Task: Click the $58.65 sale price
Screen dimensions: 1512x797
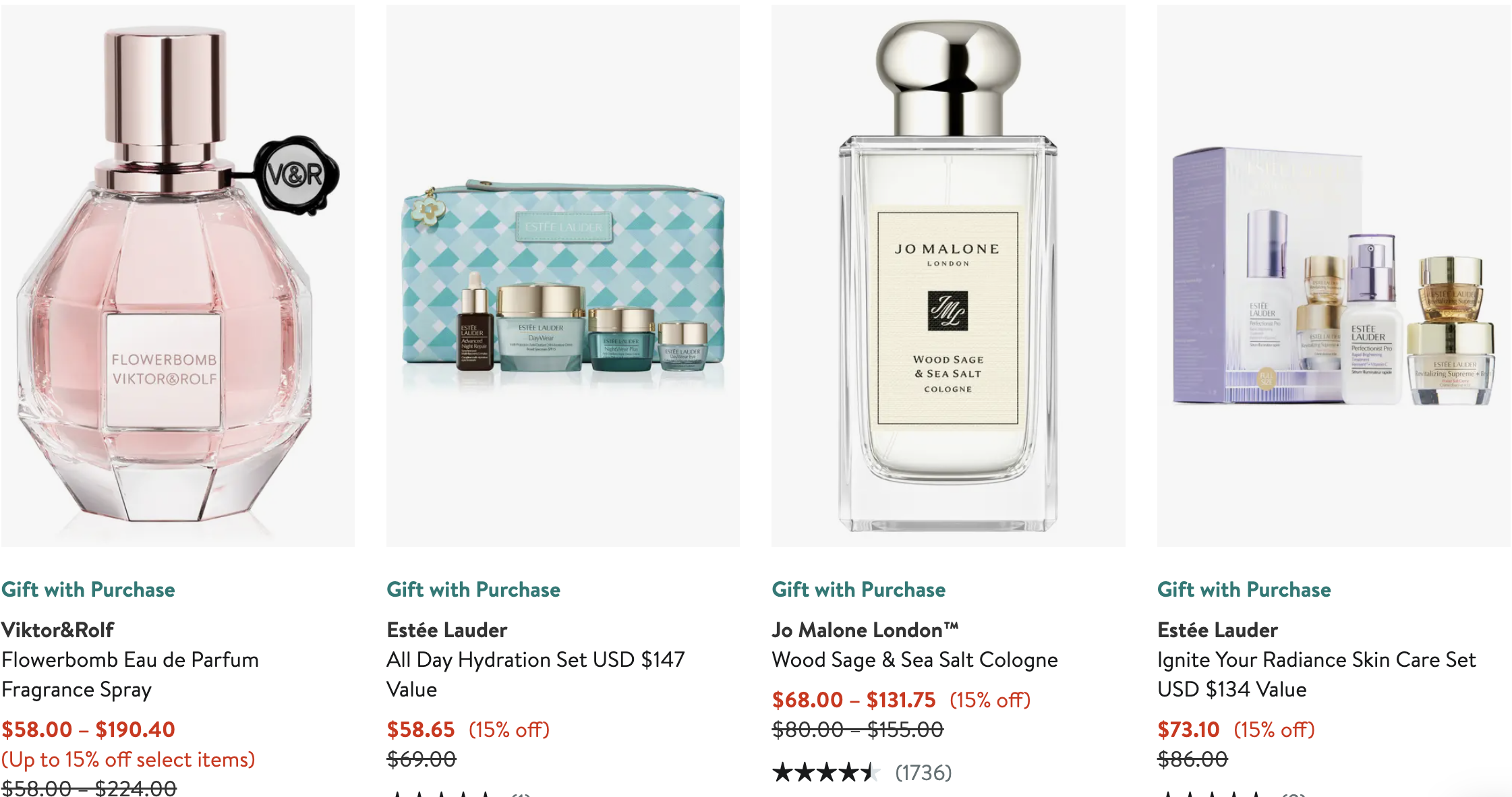Action: [x=421, y=730]
